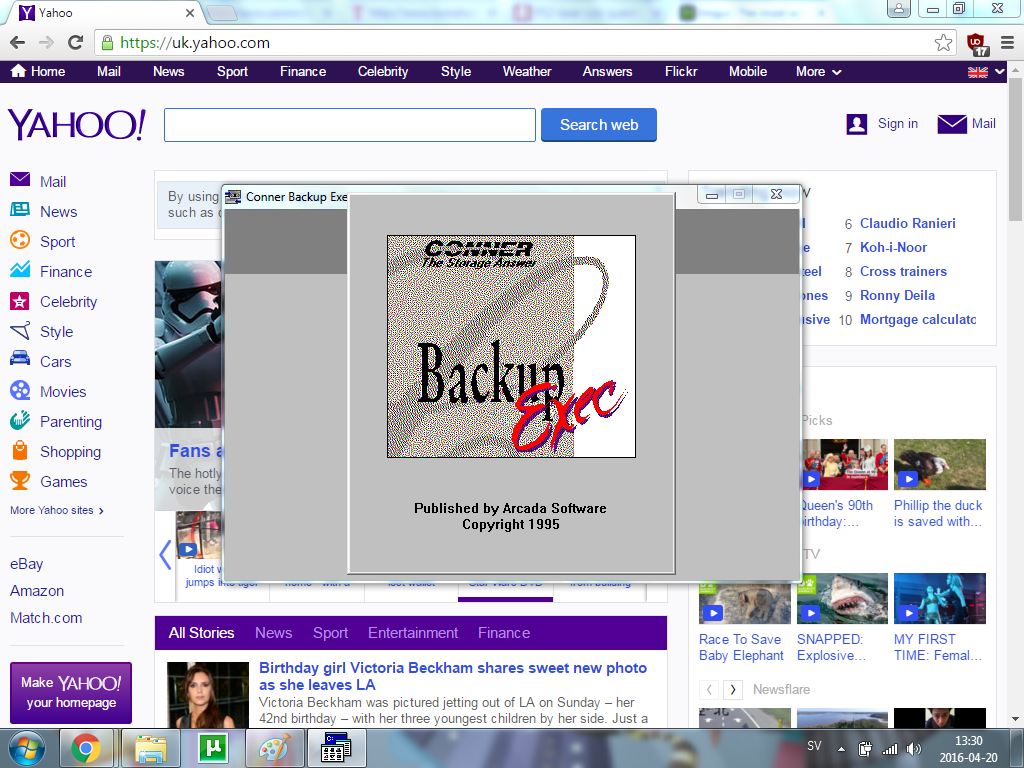The height and width of the screenshot is (768, 1024).
Task: Click the News icon in sidebar
Action: point(20,210)
